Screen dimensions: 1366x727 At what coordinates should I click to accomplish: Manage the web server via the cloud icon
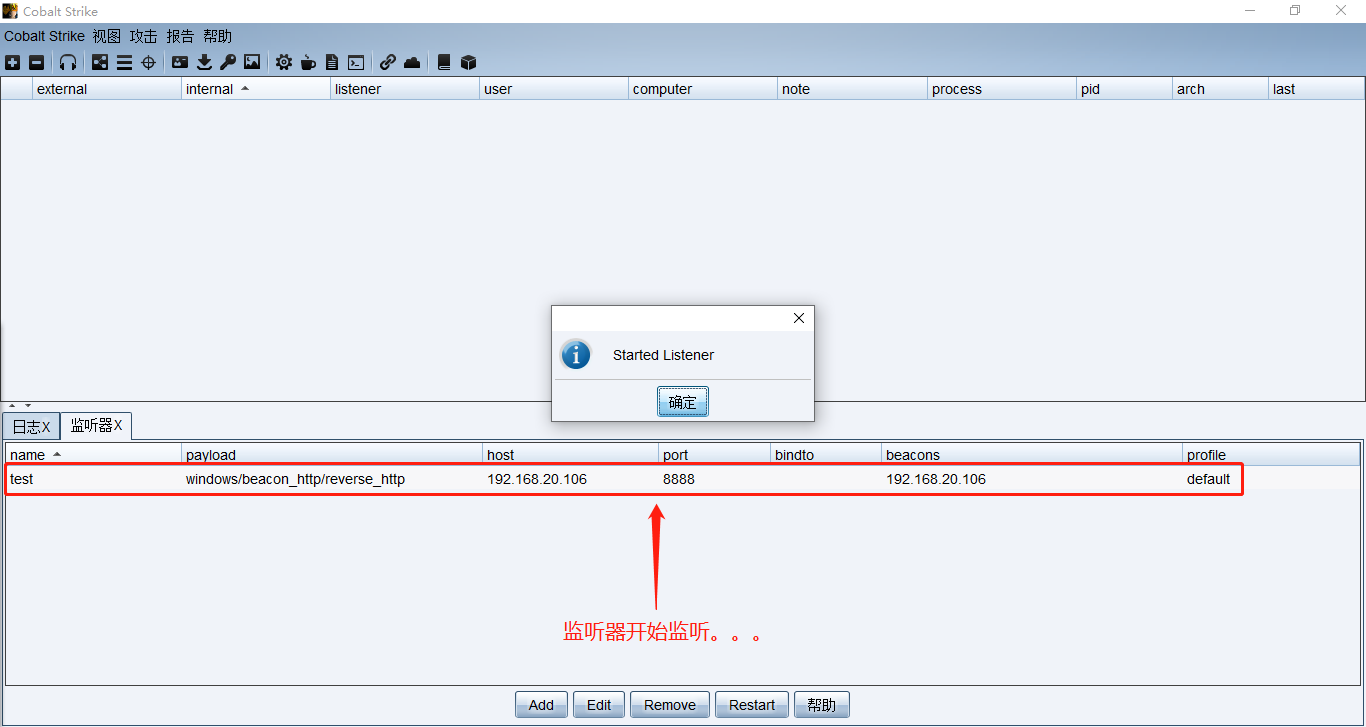[x=412, y=62]
